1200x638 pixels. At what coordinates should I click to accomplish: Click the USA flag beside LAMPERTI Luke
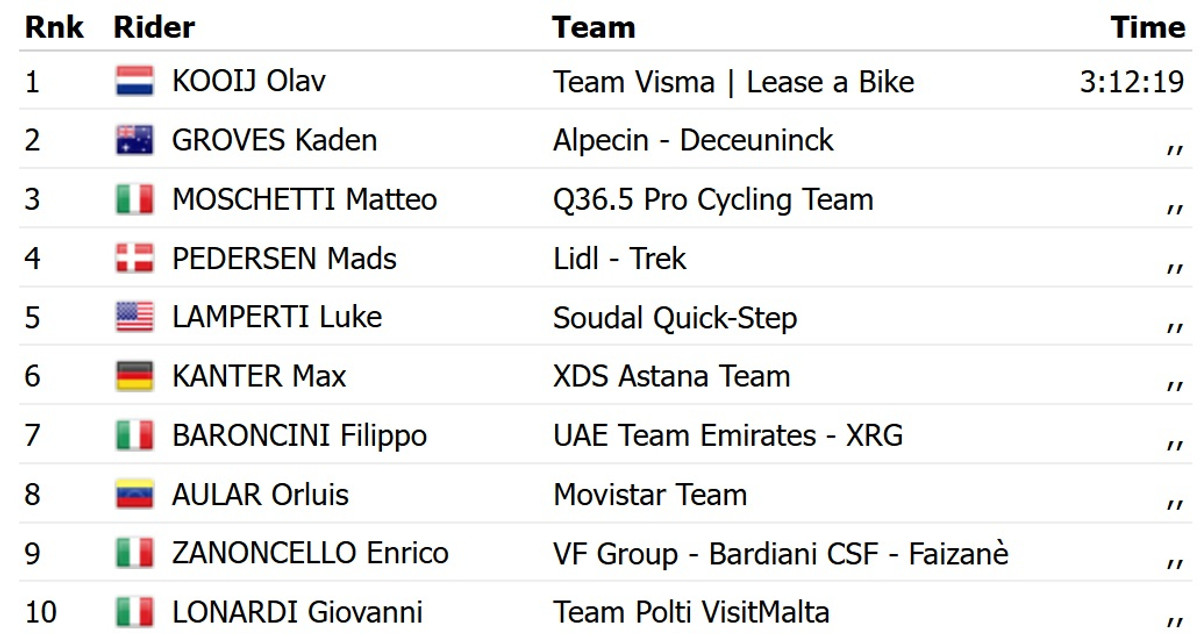click(134, 317)
